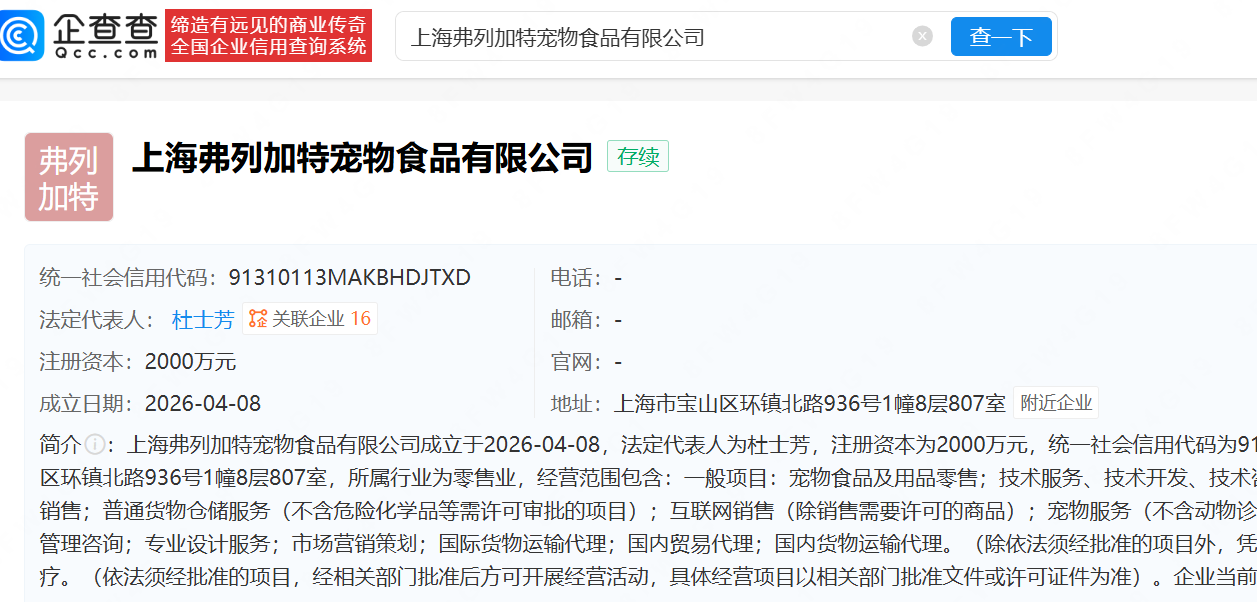Open 附近企业 nearby companies

coord(1055,403)
